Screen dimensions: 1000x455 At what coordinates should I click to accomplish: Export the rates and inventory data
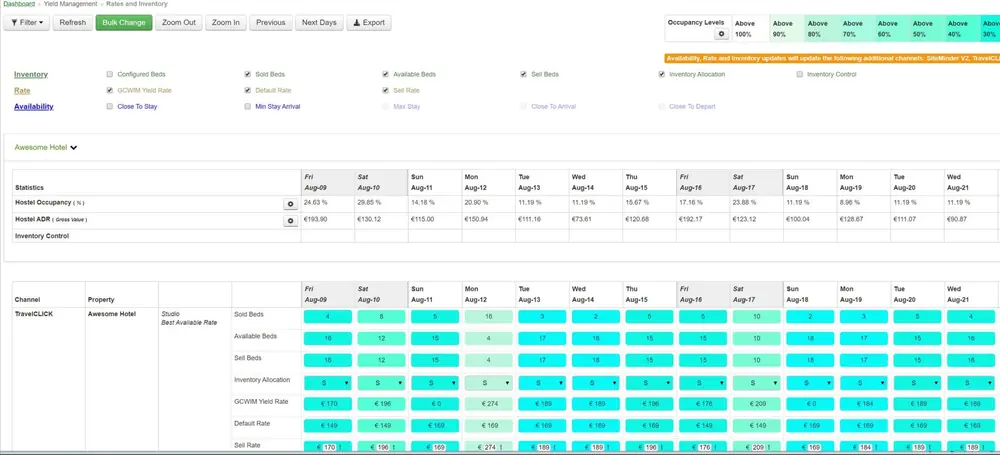coord(369,23)
